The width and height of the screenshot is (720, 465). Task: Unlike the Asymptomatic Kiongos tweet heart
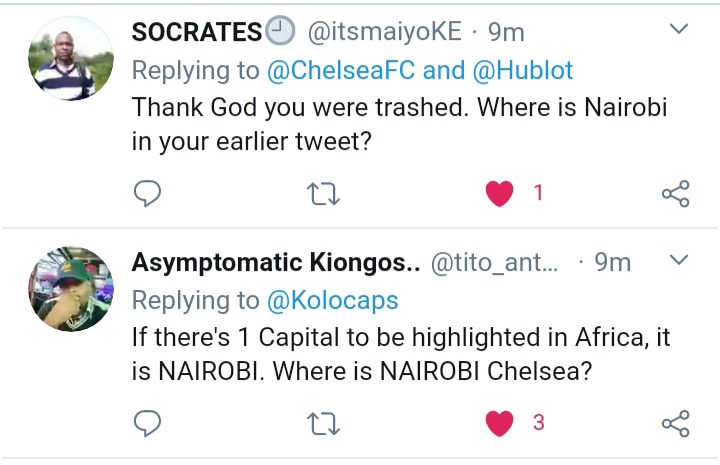[x=499, y=422]
